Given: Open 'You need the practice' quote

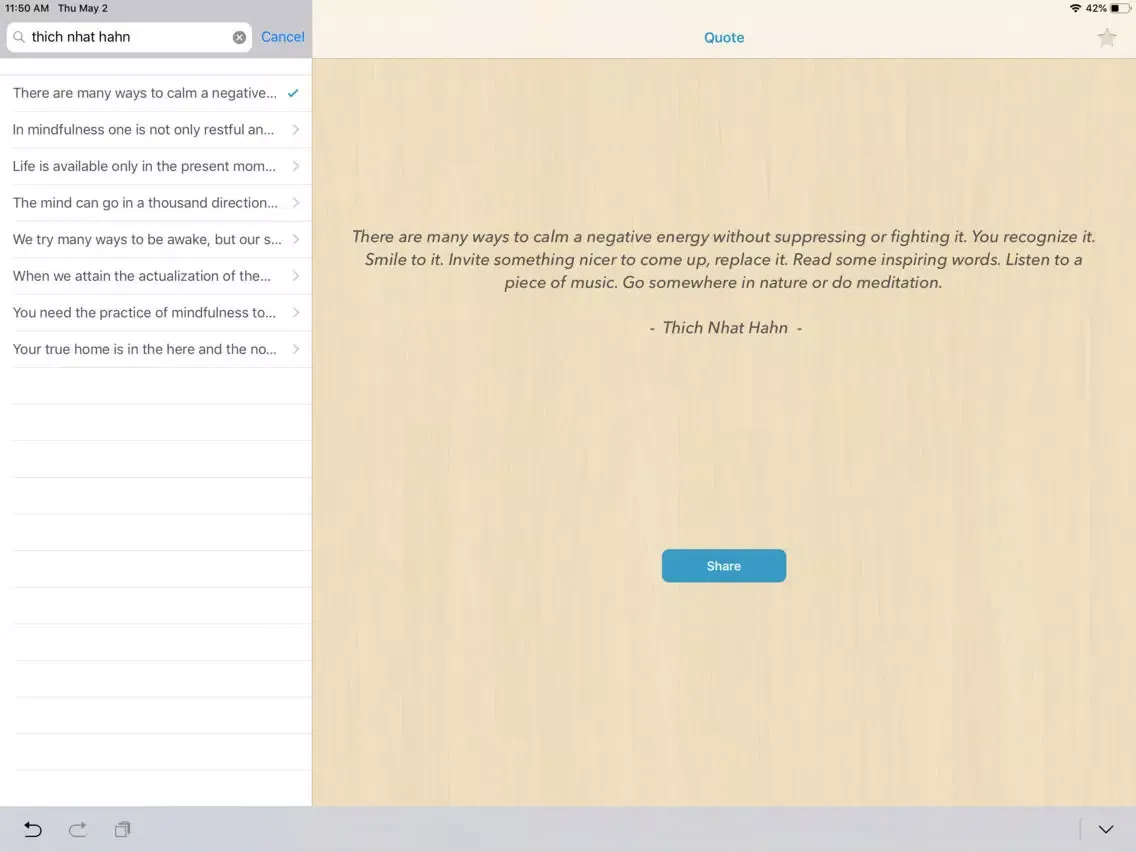Looking at the screenshot, I should 145,313.
